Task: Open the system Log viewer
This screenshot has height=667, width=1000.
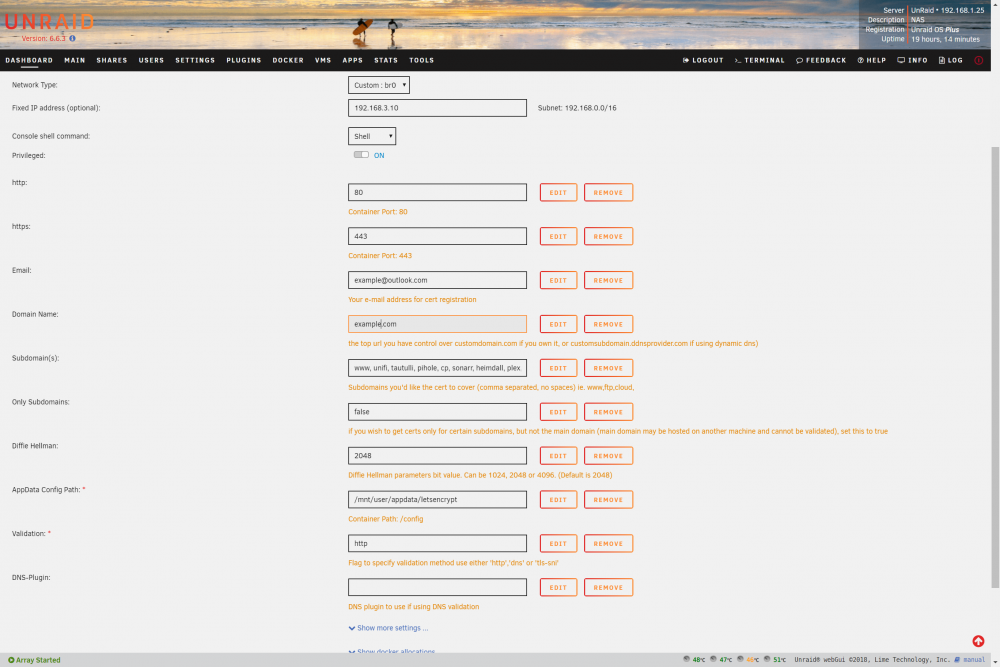Action: pyautogui.click(x=950, y=60)
